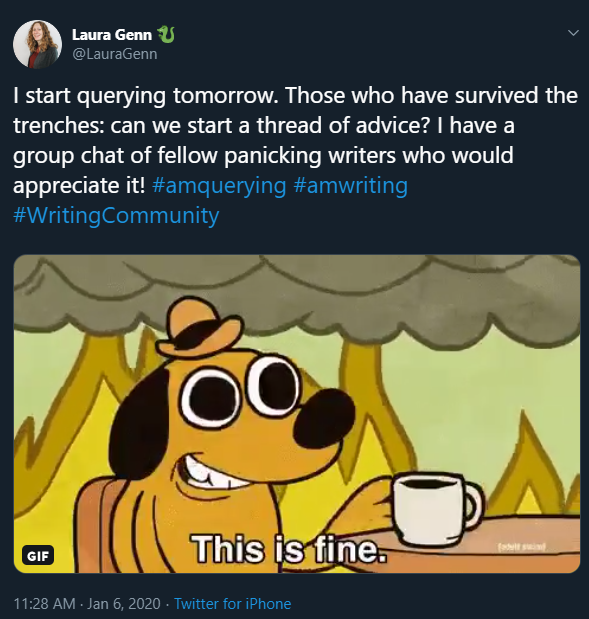Click the dog's eyes in the GIF
This screenshot has width=589, height=619.
239,391
